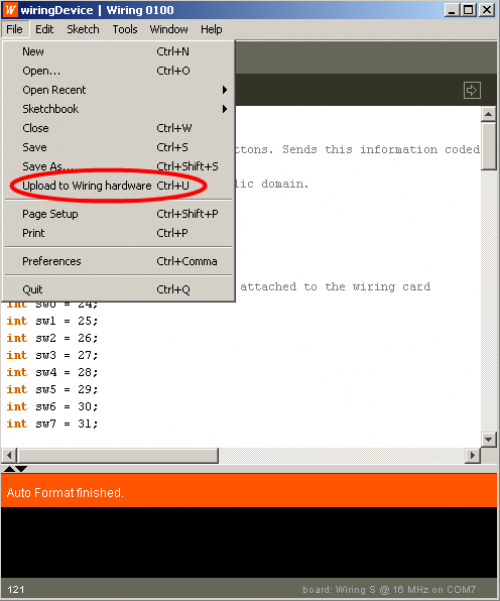This screenshot has height=601, width=500.
Task: Open the File menu
Action: pos(14,29)
